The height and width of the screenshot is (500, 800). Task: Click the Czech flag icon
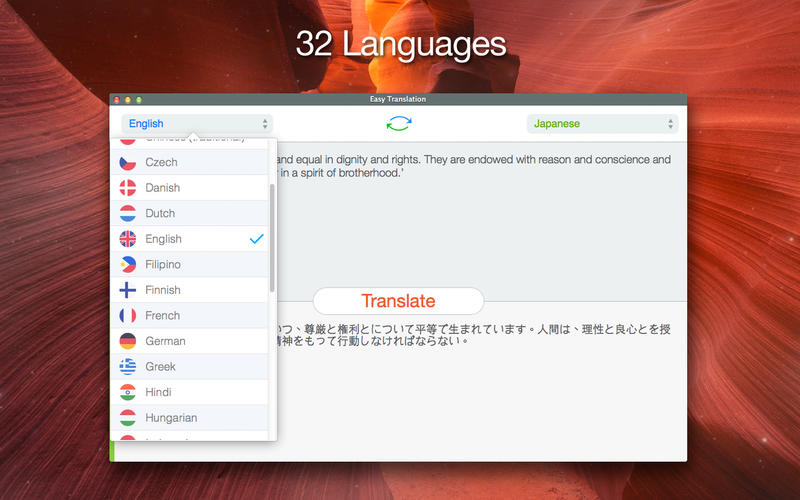[x=128, y=162]
